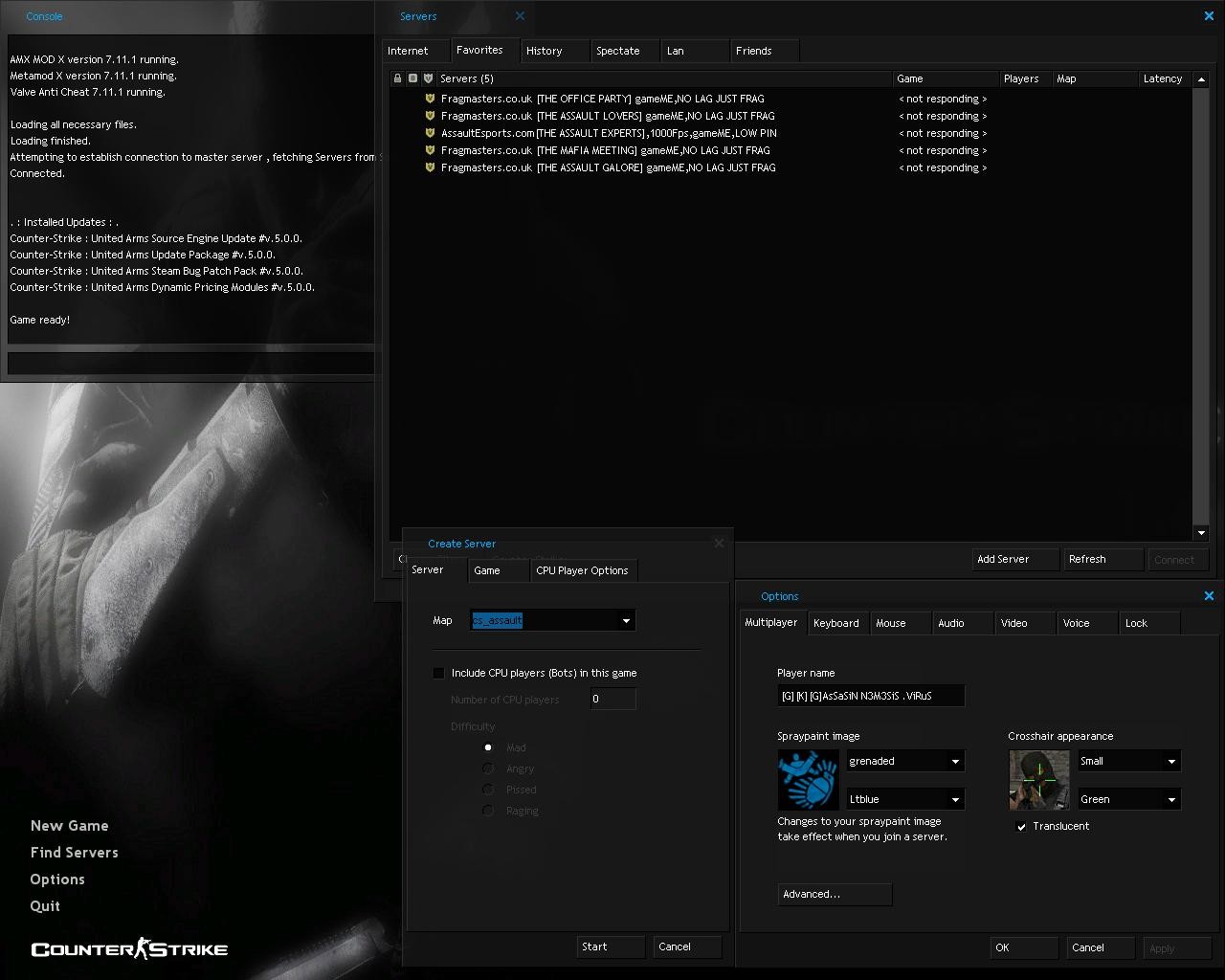Image resolution: width=1225 pixels, height=980 pixels.
Task: Switch to the Spectate tab
Action: tap(625, 51)
